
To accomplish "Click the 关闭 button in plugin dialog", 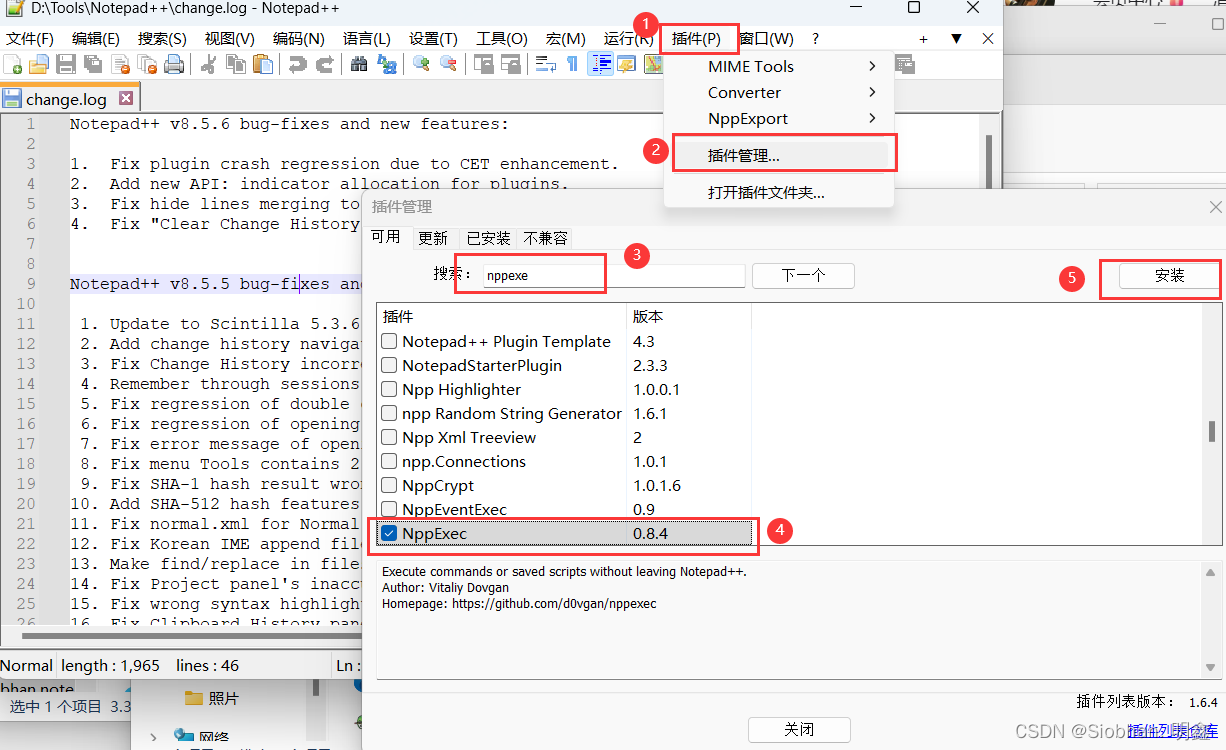I will point(799,730).
